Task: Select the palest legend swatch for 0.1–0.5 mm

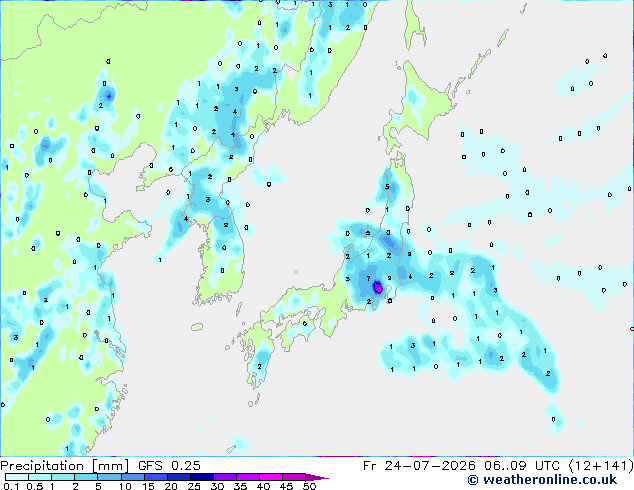Action: [17, 477]
